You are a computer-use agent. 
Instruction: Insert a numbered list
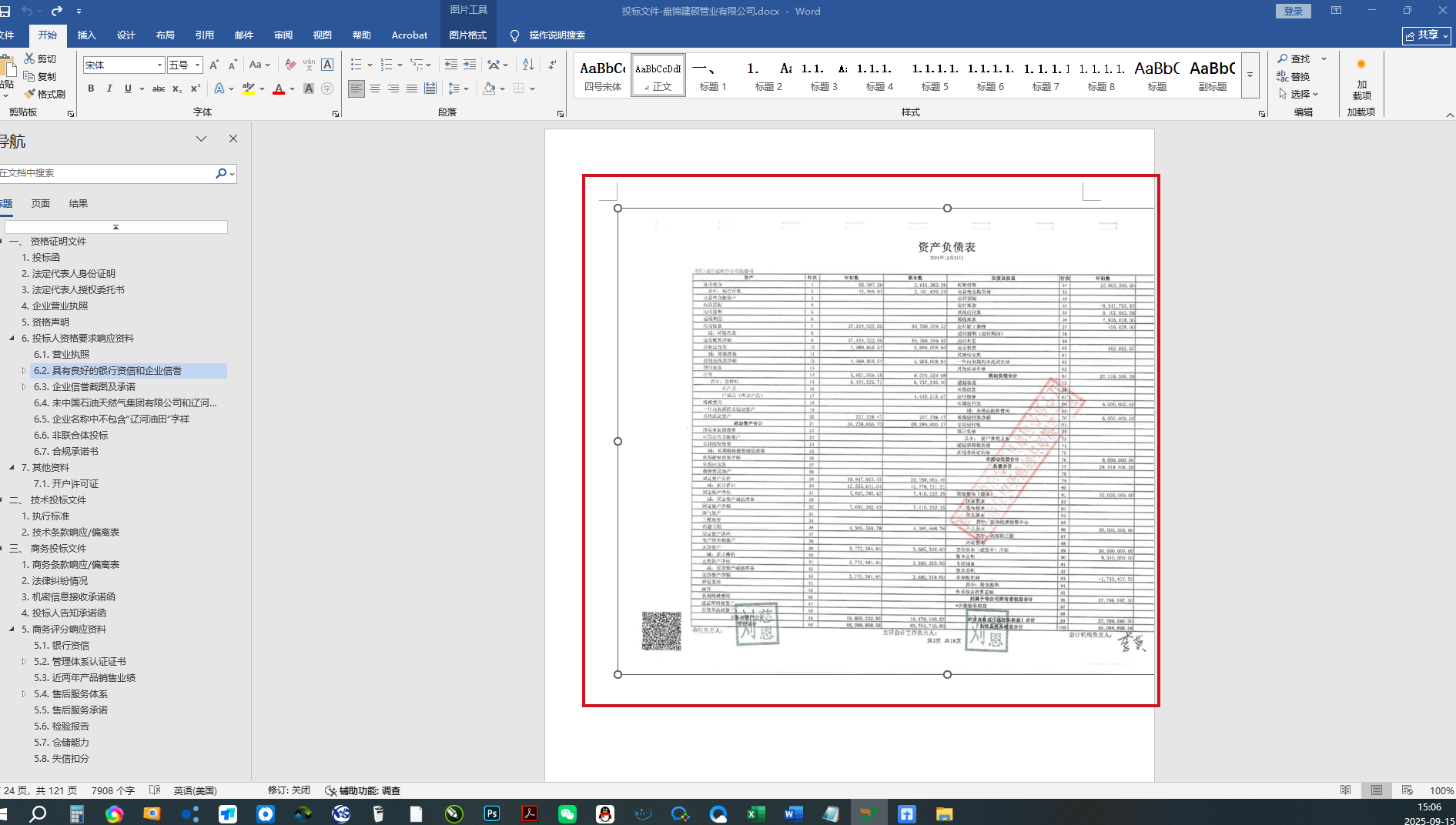pyautogui.click(x=387, y=65)
